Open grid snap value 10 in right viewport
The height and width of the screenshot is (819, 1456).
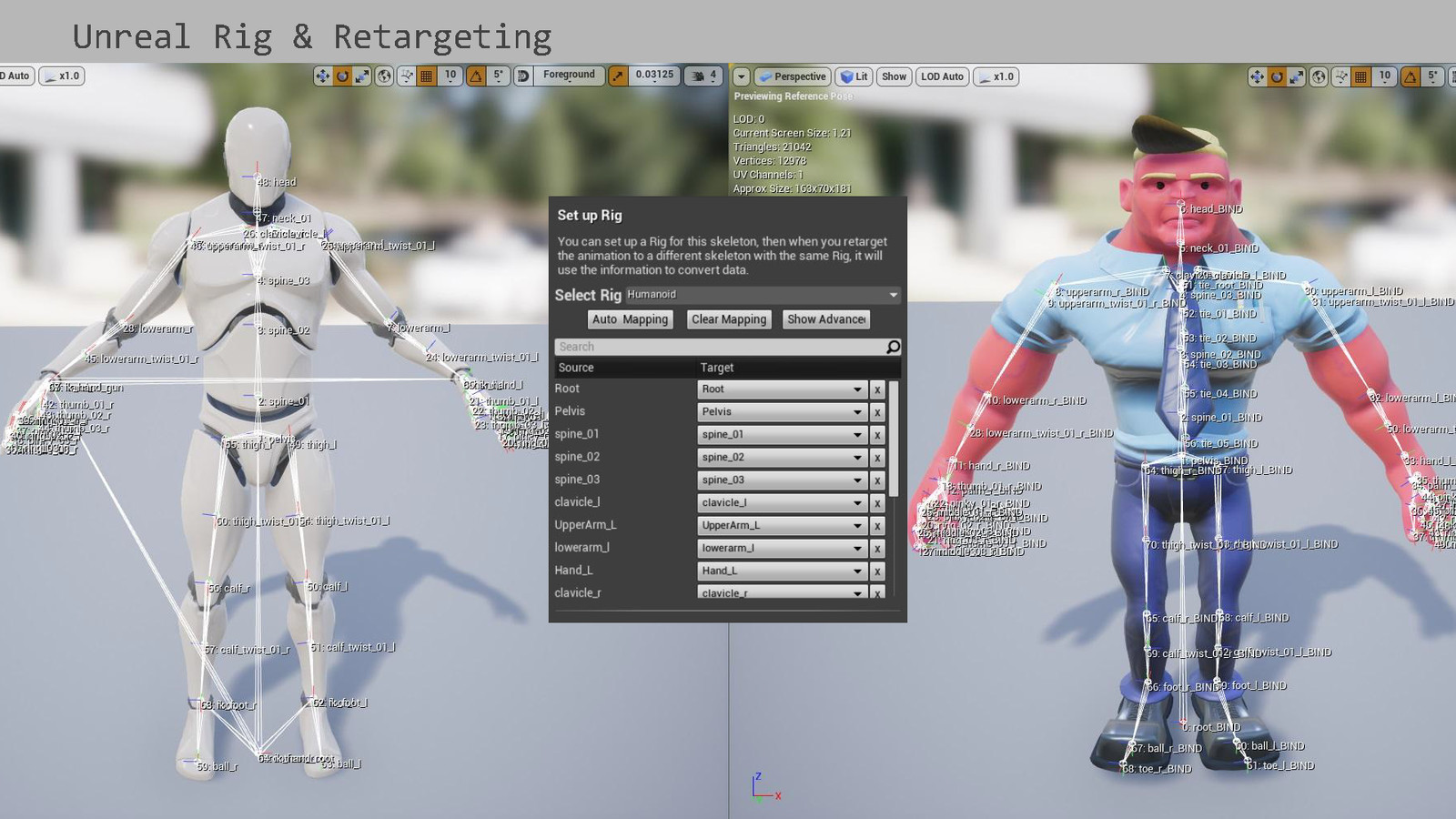point(1384,77)
